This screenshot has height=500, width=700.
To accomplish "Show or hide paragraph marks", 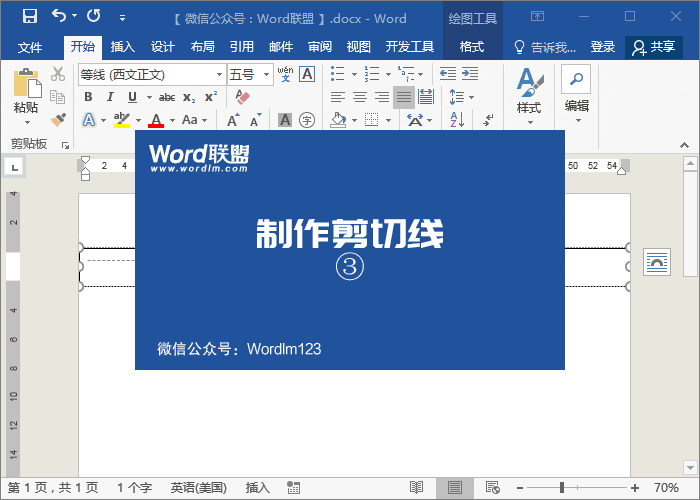I will click(488, 120).
